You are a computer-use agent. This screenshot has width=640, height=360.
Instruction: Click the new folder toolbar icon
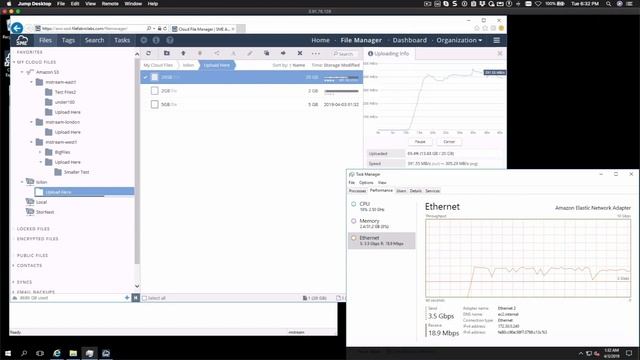pyautogui.click(x=167, y=53)
